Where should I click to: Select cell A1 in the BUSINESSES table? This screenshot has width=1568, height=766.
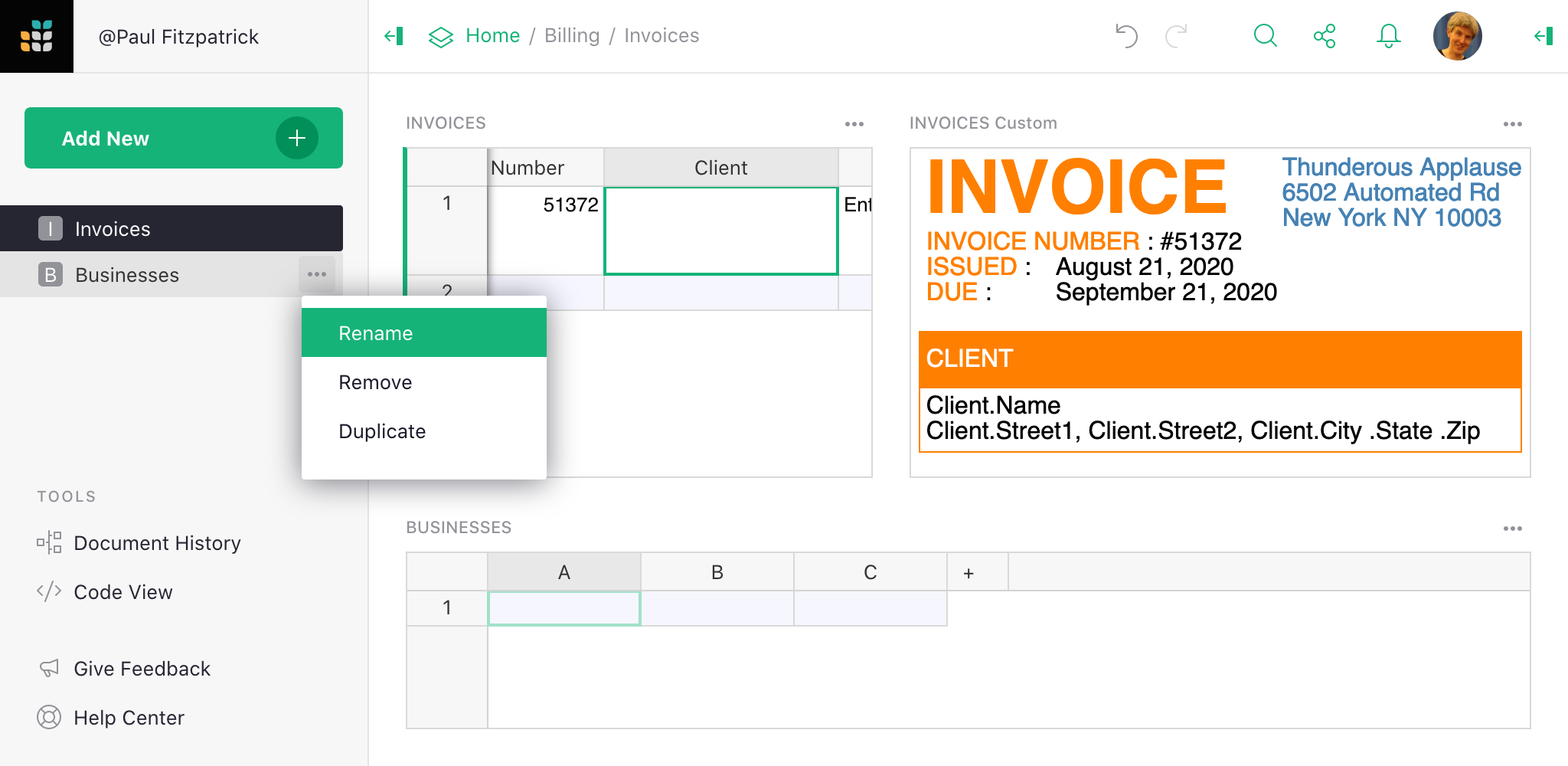pyautogui.click(x=563, y=607)
